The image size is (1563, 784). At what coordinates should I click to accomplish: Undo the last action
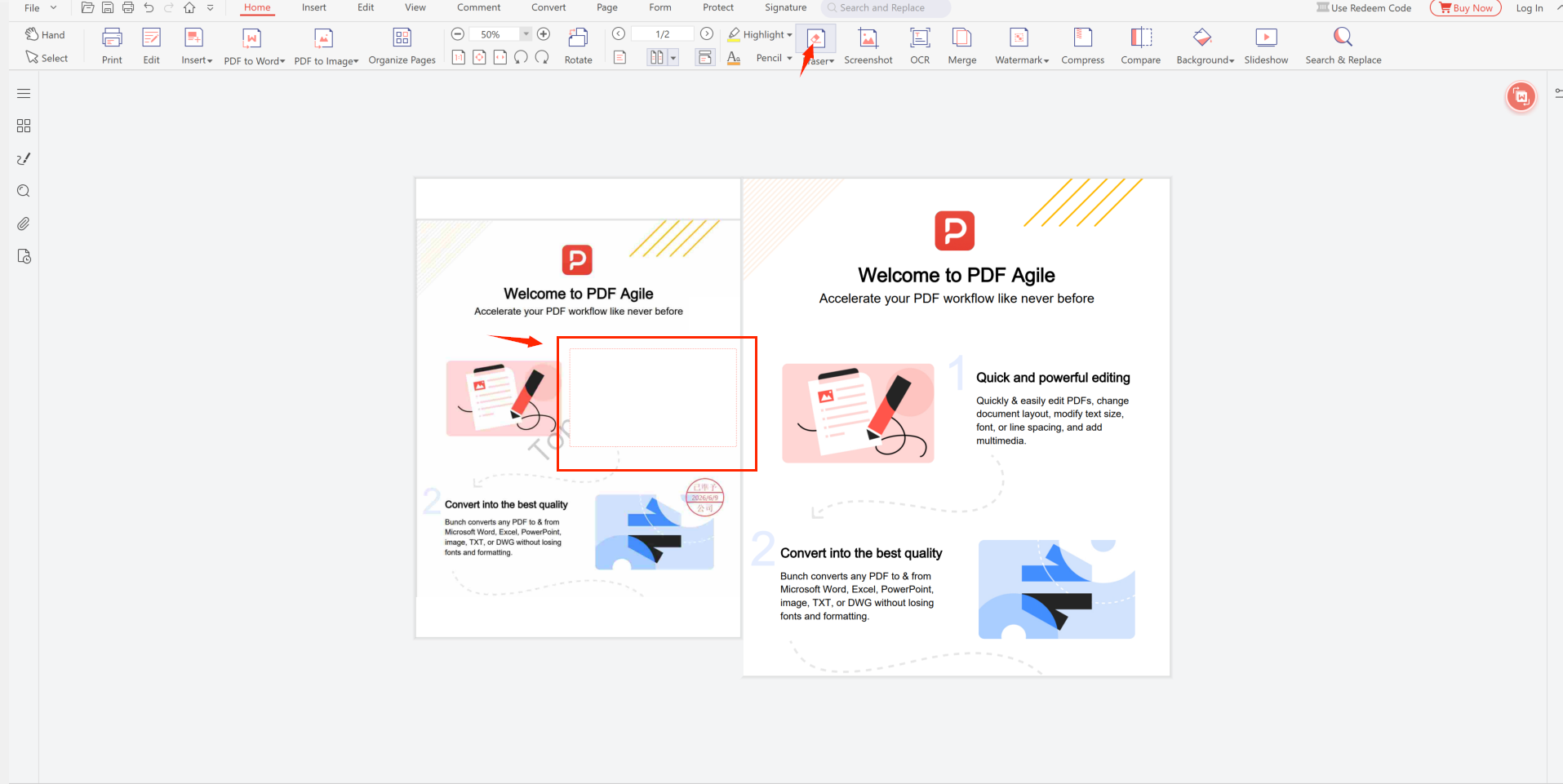click(x=149, y=7)
